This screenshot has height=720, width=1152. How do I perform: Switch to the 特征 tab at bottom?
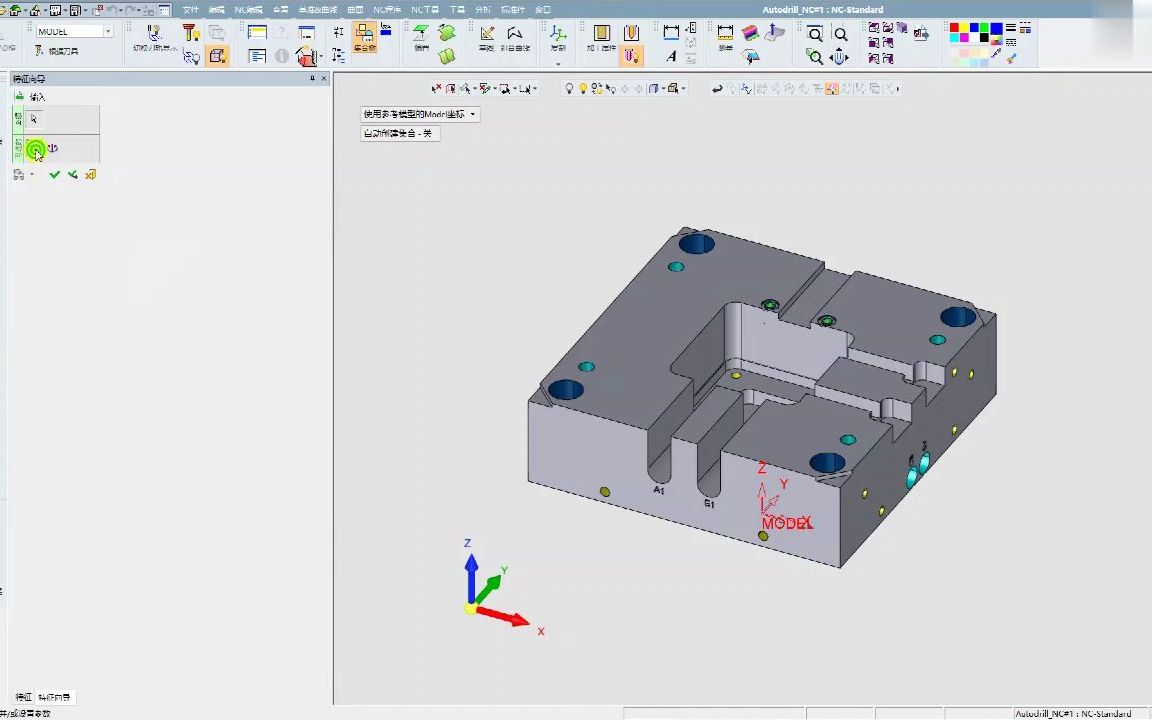23,697
